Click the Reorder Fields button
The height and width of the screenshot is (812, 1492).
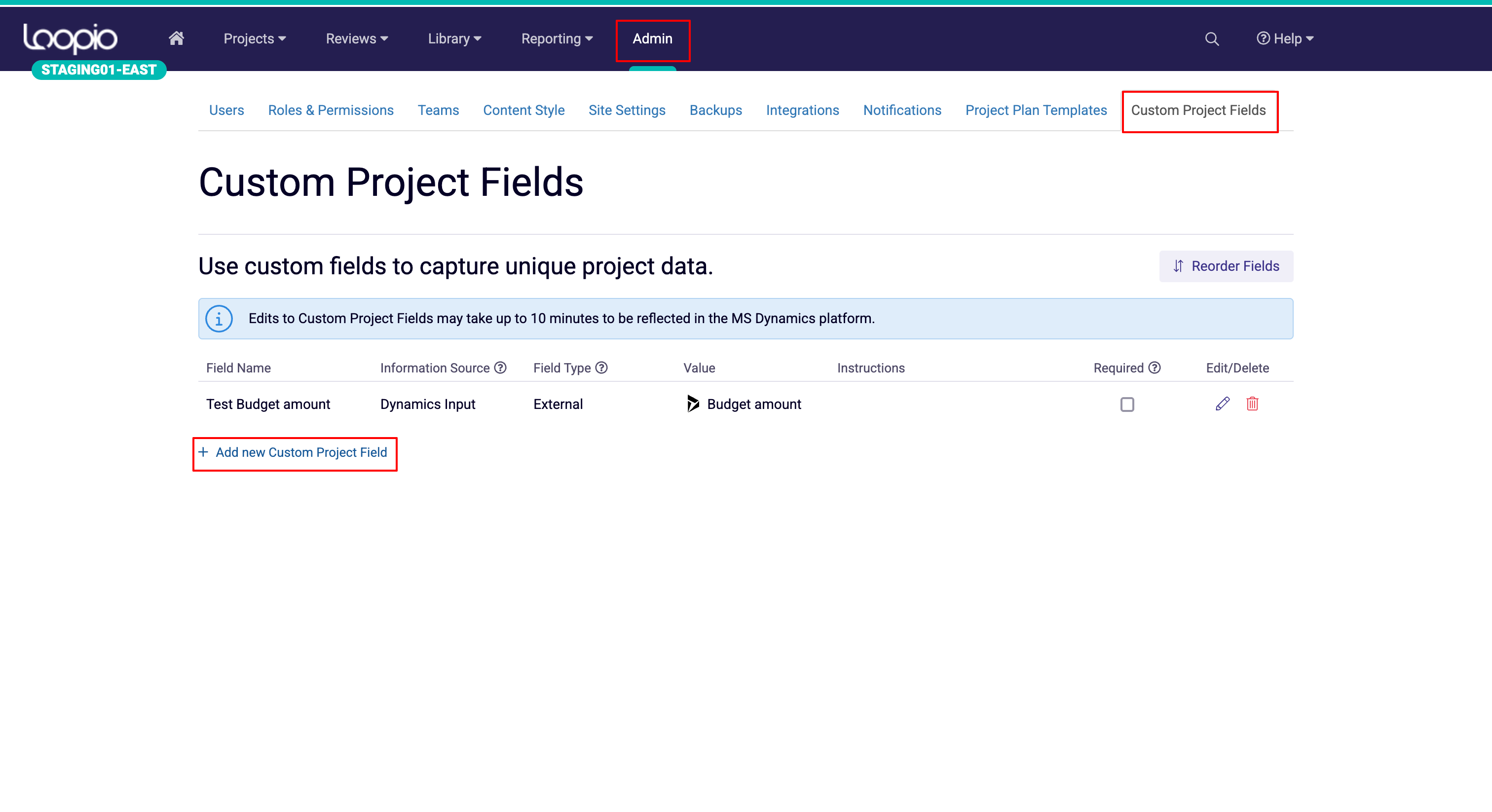(1226, 266)
